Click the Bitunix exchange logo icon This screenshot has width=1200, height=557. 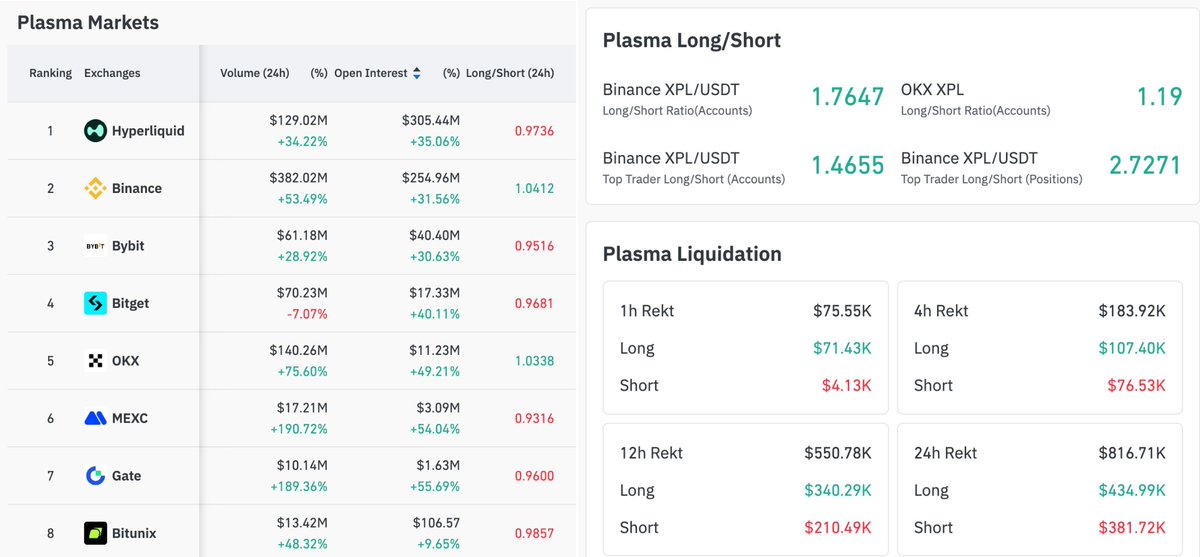95,533
